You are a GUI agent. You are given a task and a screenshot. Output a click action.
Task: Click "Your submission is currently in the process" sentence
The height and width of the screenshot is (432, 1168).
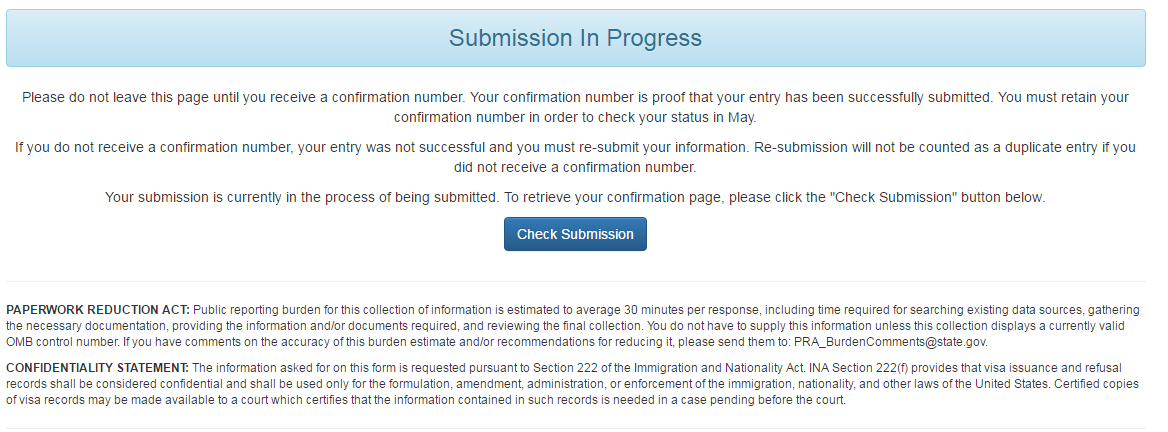pos(300,197)
